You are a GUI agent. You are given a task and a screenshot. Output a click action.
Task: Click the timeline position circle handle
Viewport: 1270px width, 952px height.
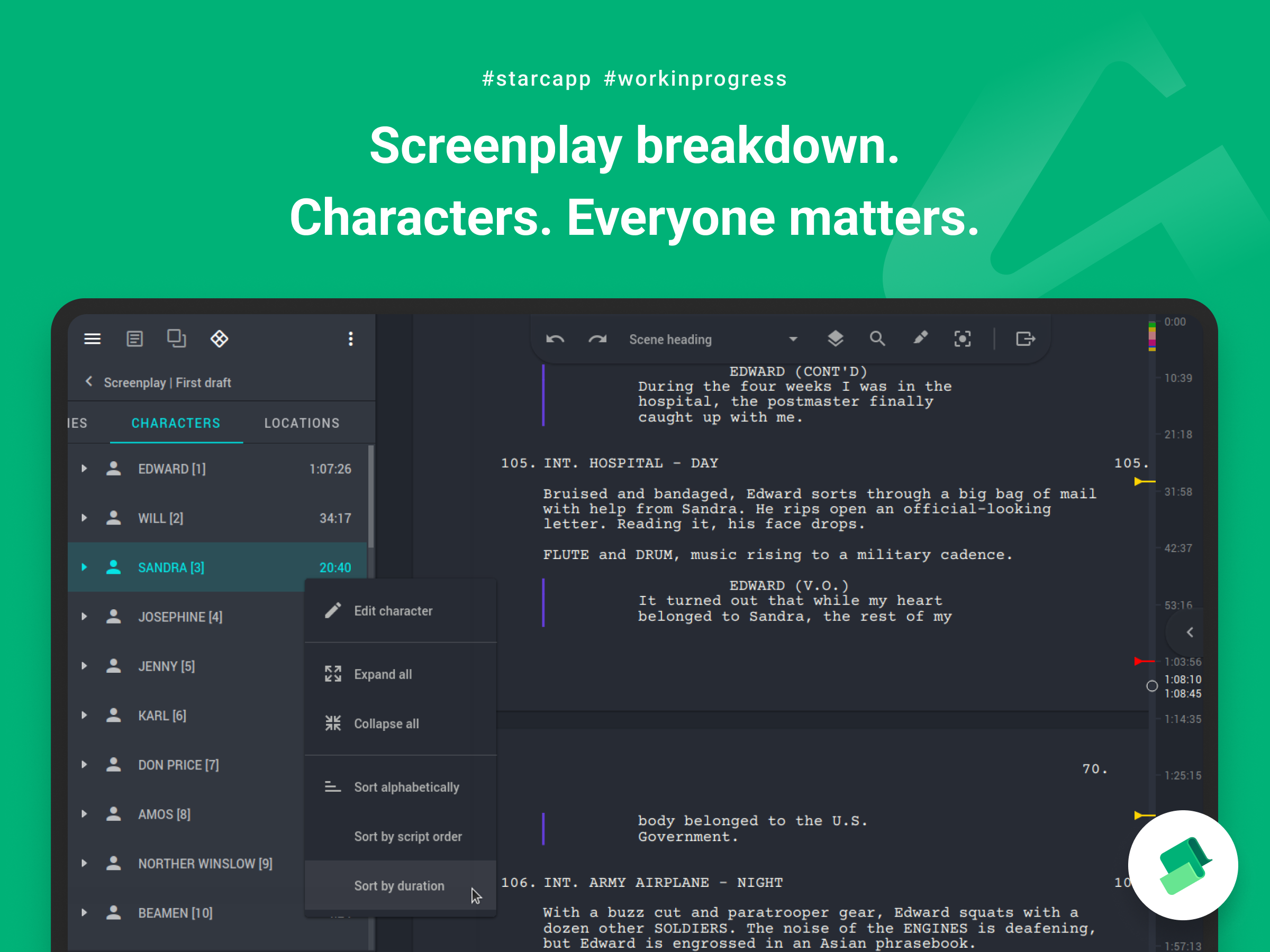click(x=1151, y=686)
